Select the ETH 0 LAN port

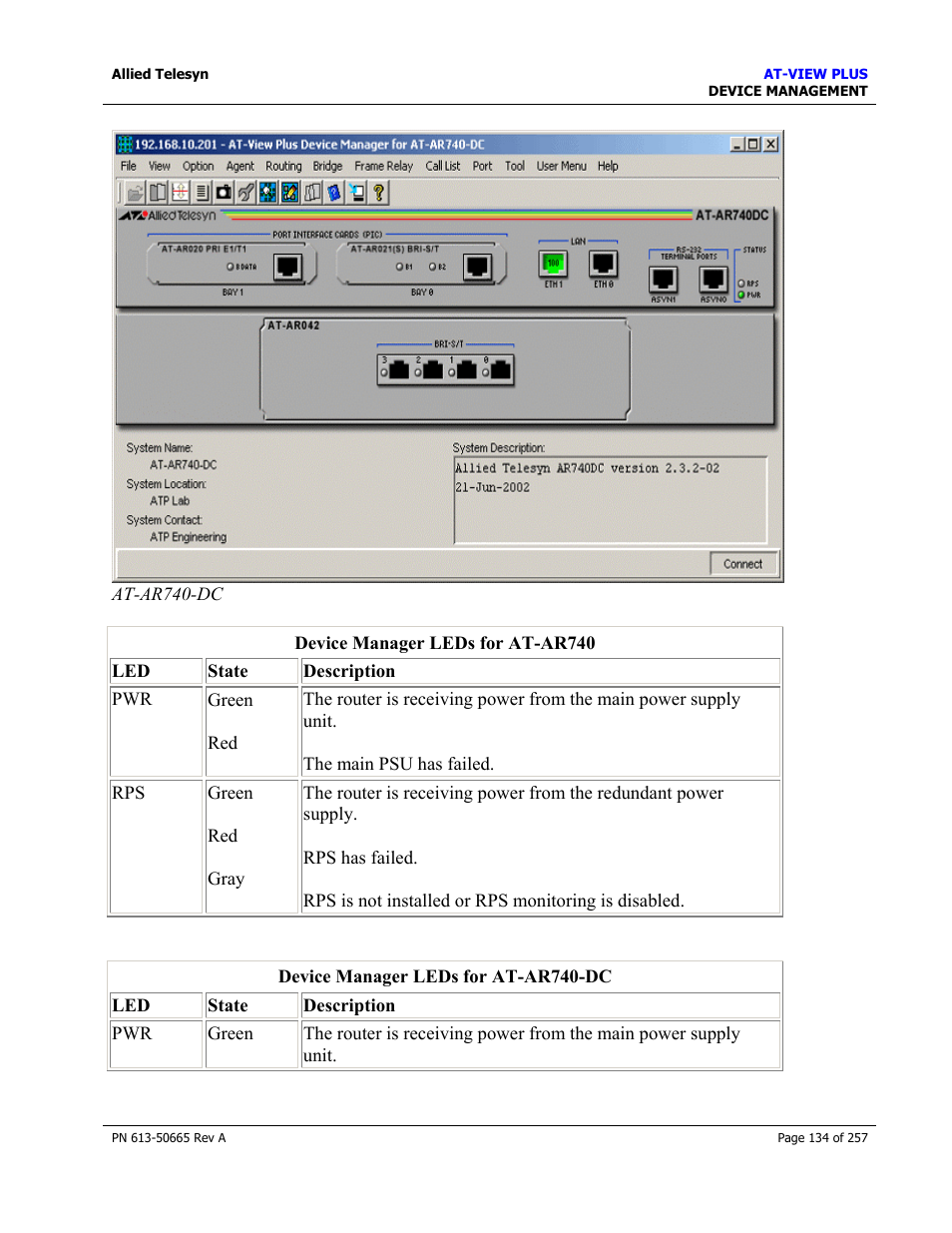pos(603,265)
